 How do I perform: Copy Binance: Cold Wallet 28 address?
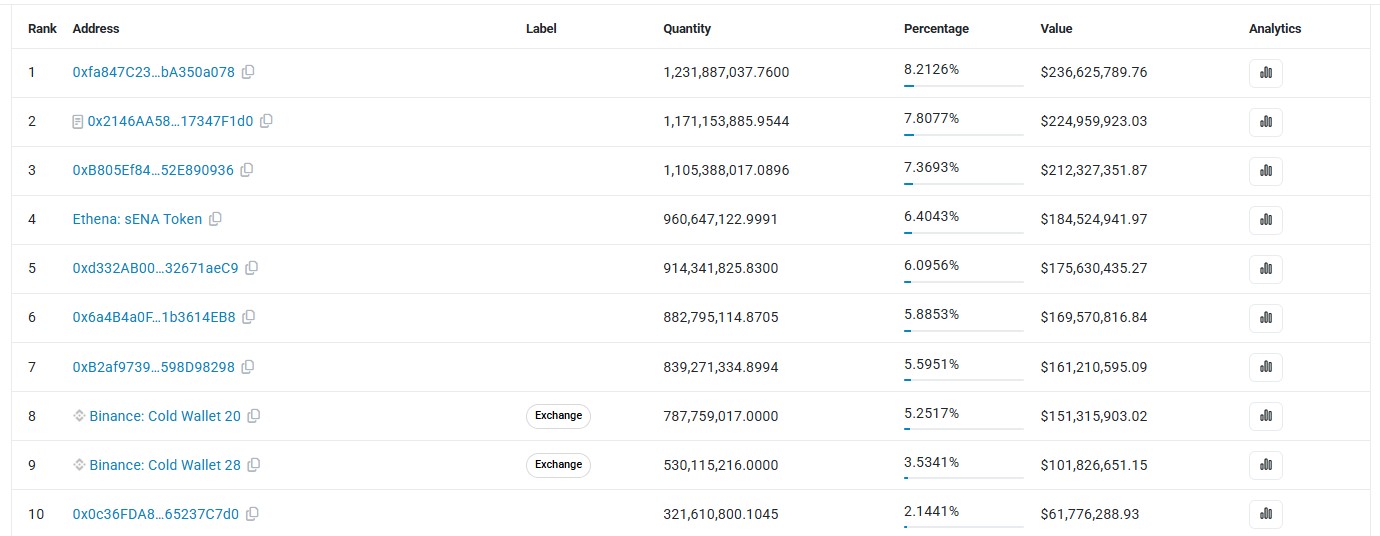[254, 465]
